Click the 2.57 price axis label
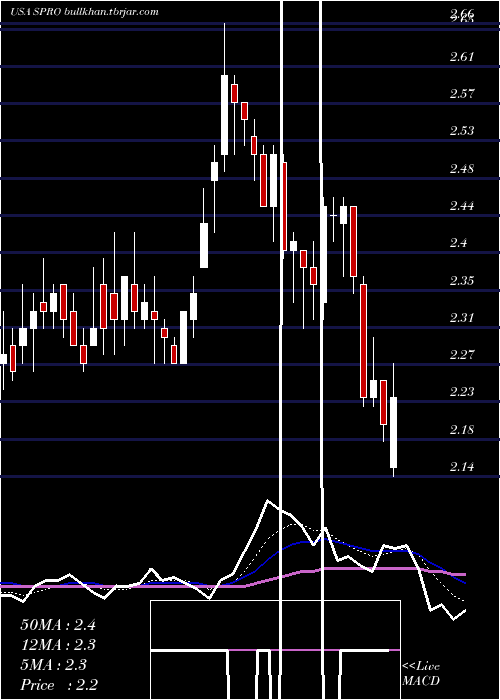Screen dimensions: 500x700 [x=462, y=94]
